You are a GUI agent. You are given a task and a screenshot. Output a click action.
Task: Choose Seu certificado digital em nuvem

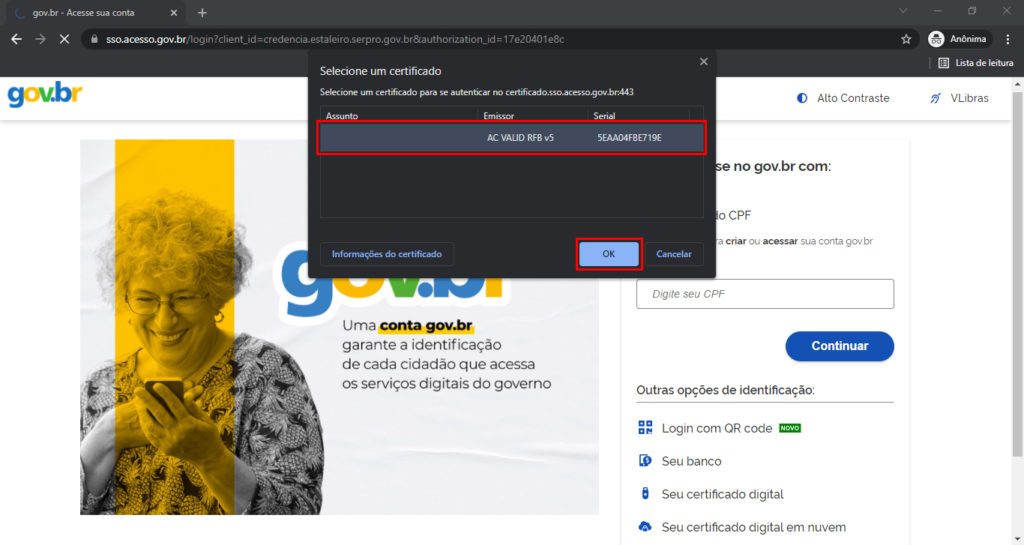coord(754,527)
